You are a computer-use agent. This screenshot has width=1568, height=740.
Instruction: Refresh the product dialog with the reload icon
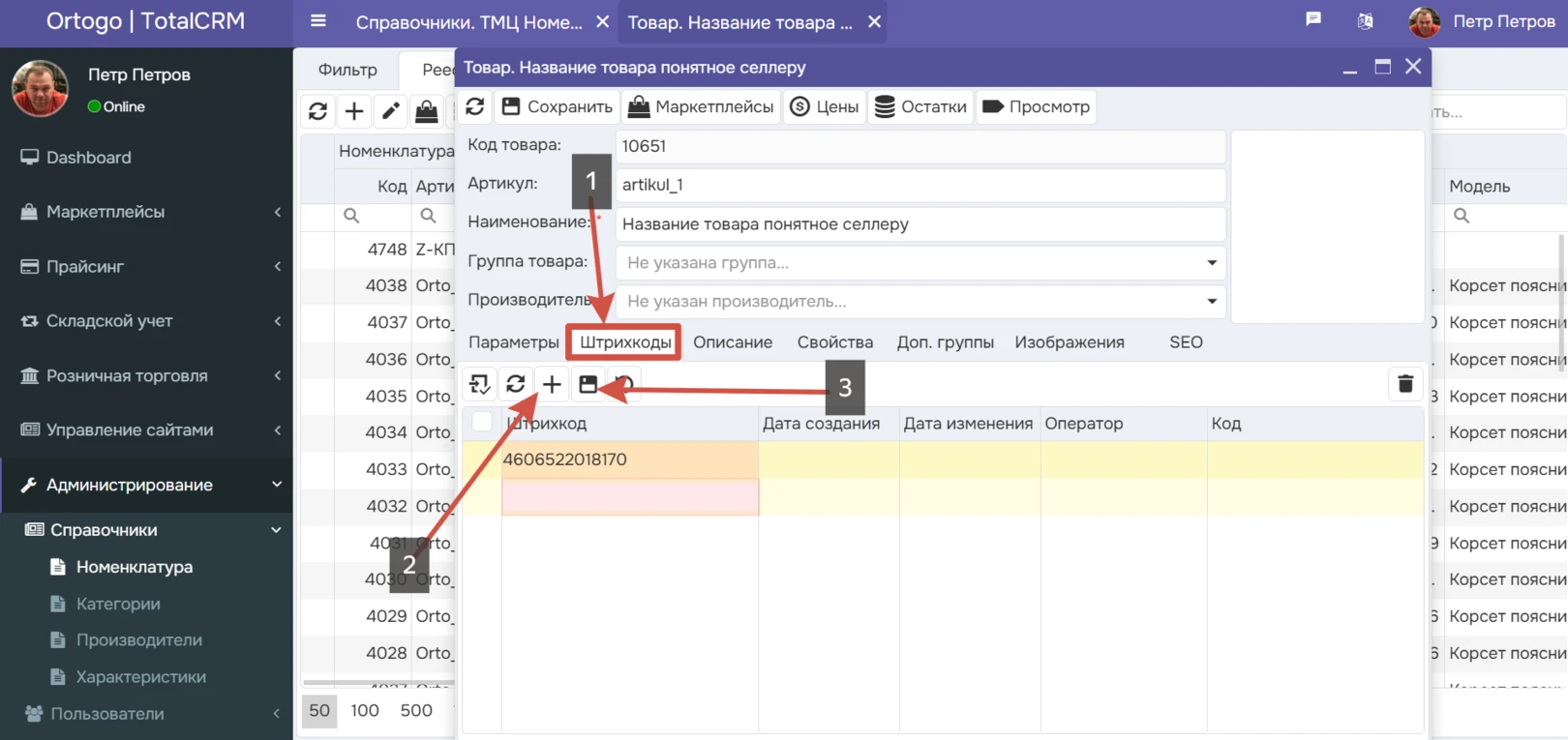click(474, 106)
